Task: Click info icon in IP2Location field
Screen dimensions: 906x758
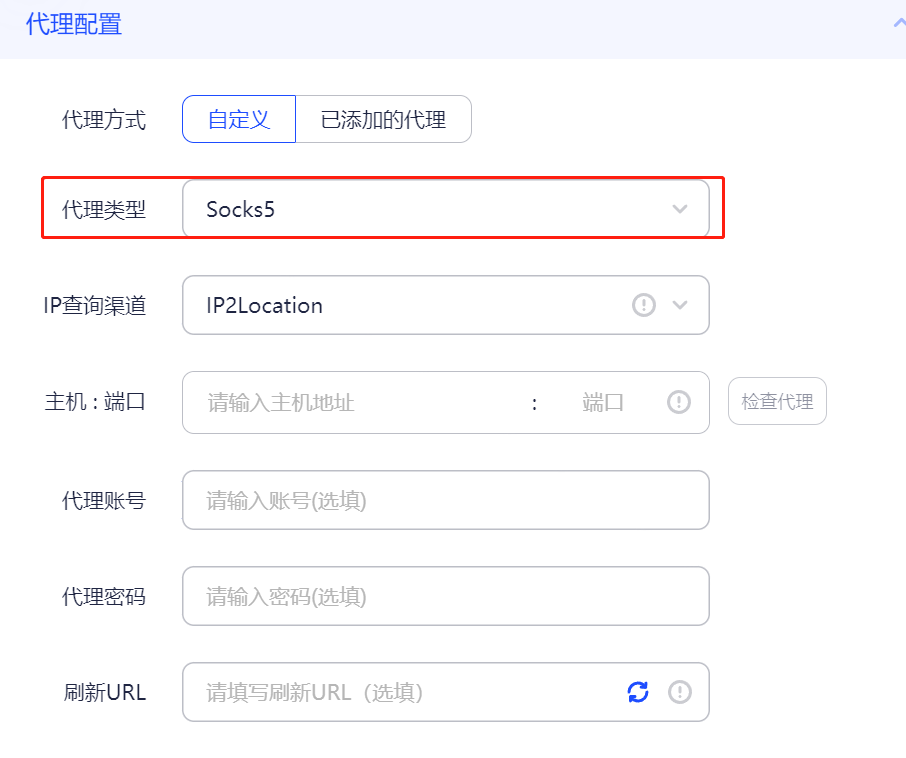Action: pyautogui.click(x=644, y=305)
